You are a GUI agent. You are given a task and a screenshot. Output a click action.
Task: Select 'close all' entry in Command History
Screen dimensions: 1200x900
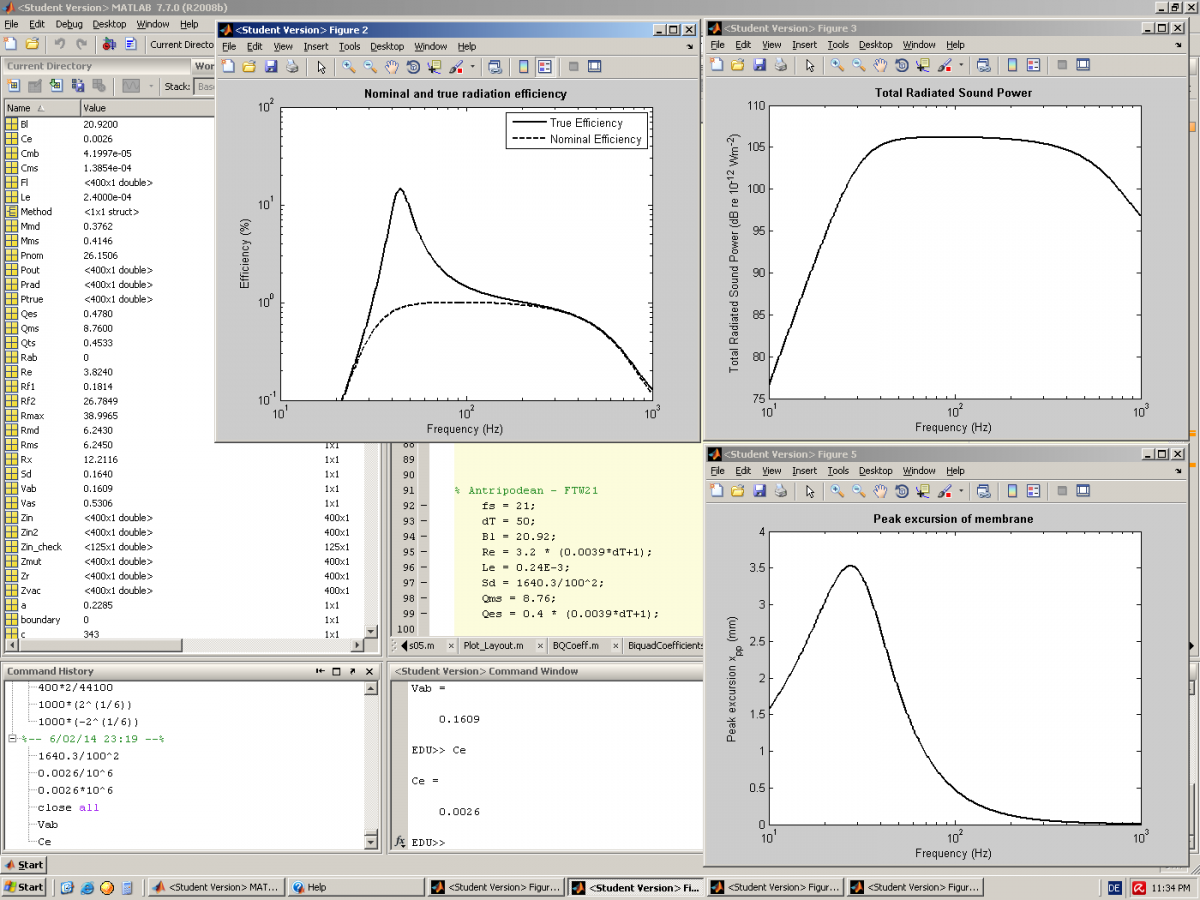pos(68,807)
